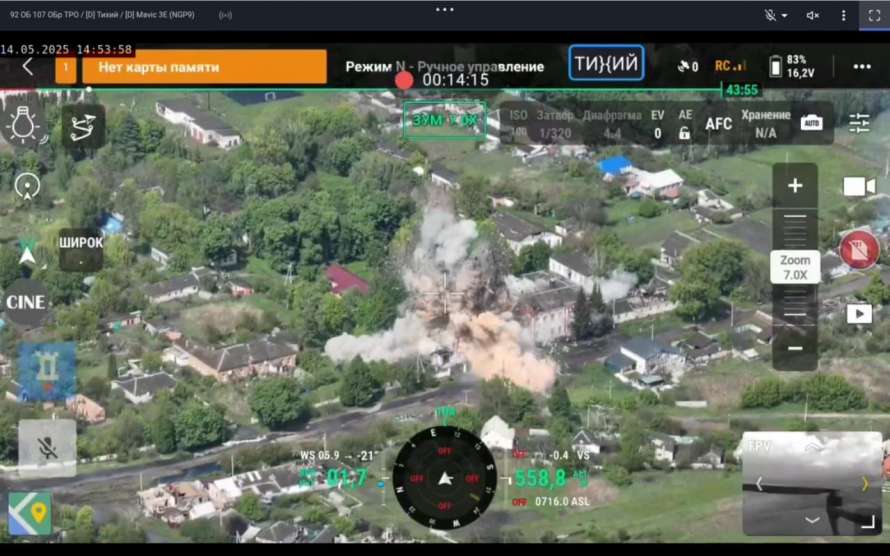Click the 14.05.2025 14:53:58 timestamp
The image size is (890, 556).
pyautogui.click(x=66, y=49)
